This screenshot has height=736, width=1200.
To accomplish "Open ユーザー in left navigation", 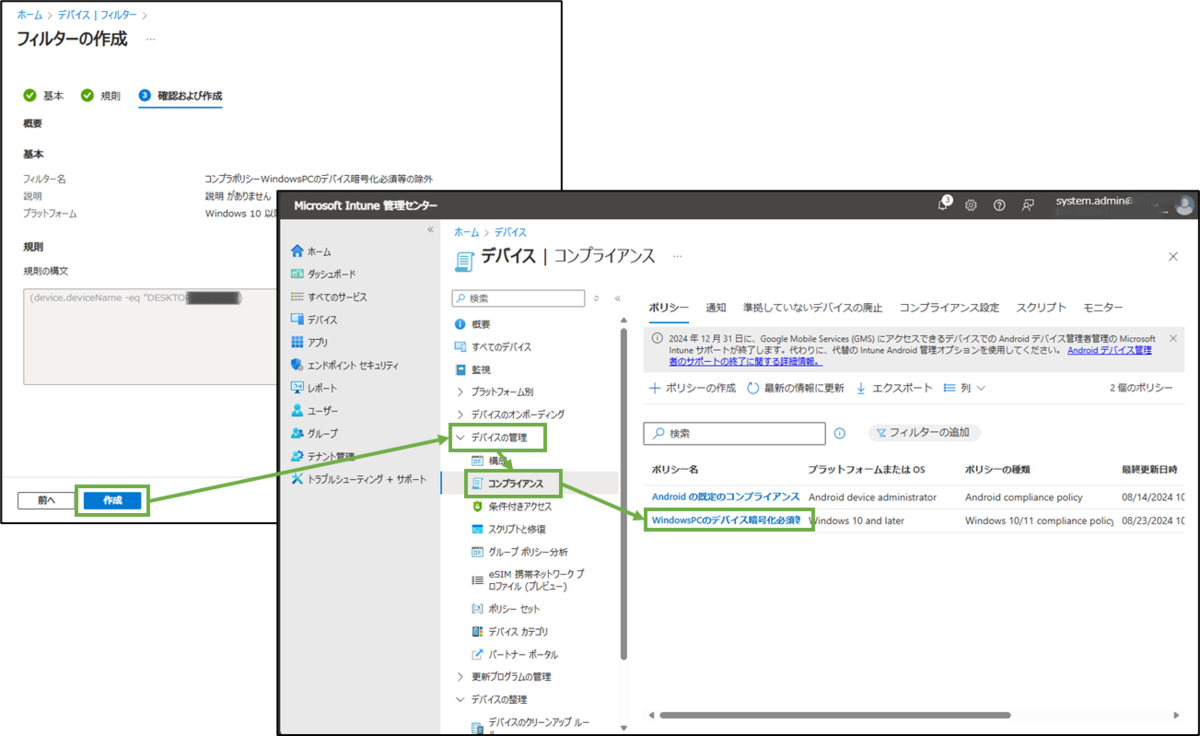I will [314, 411].
